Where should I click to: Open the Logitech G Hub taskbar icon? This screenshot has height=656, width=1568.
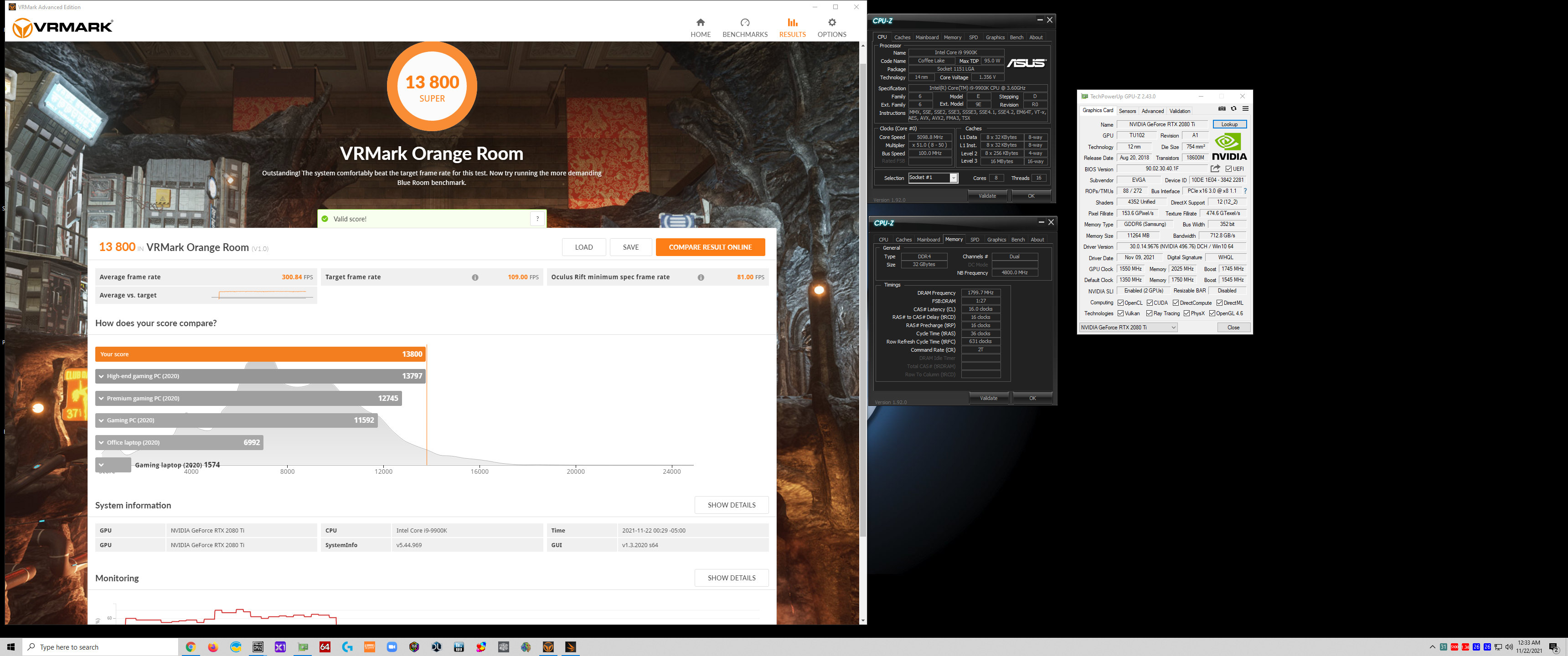coord(347,647)
